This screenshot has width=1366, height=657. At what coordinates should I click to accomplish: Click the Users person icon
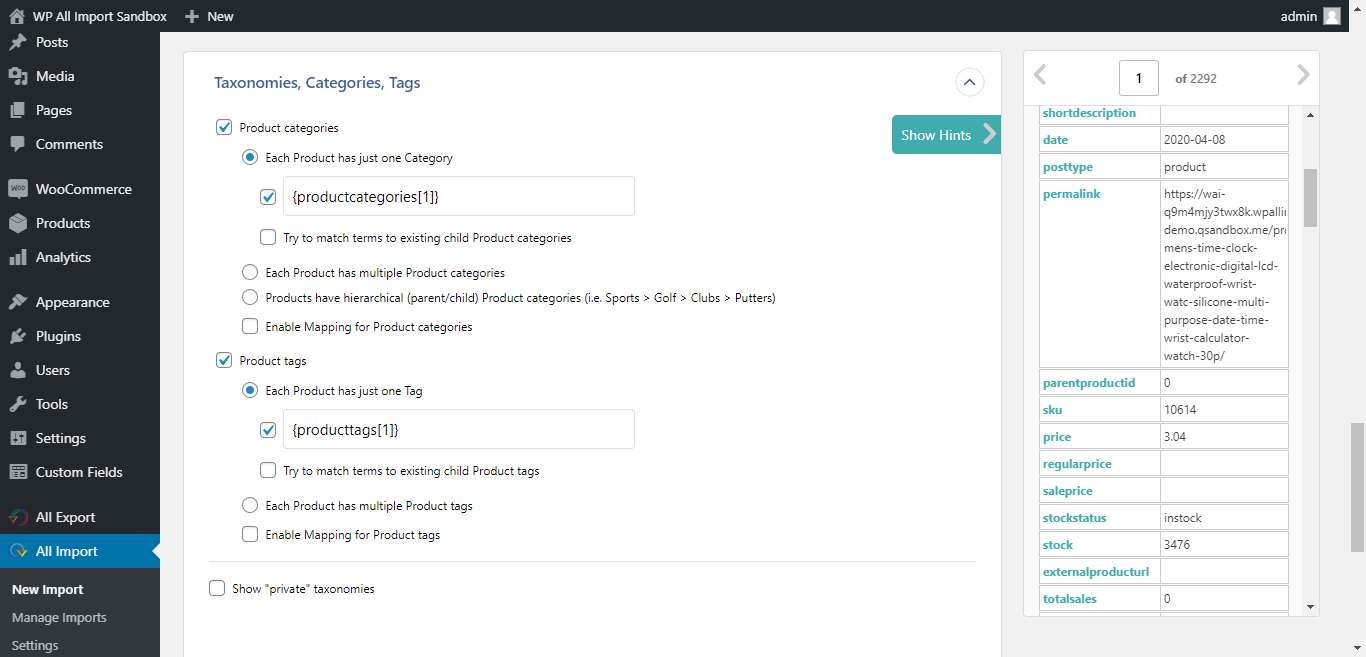tap(17, 370)
